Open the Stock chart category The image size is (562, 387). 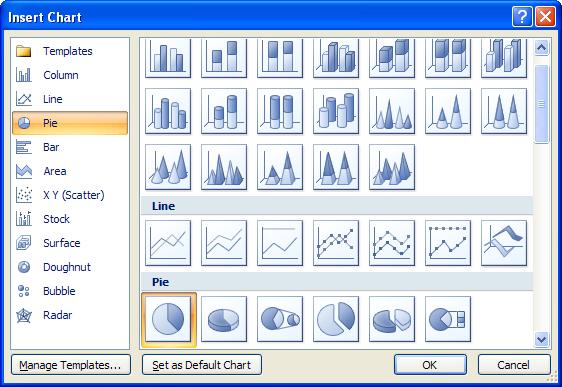click(x=70, y=219)
